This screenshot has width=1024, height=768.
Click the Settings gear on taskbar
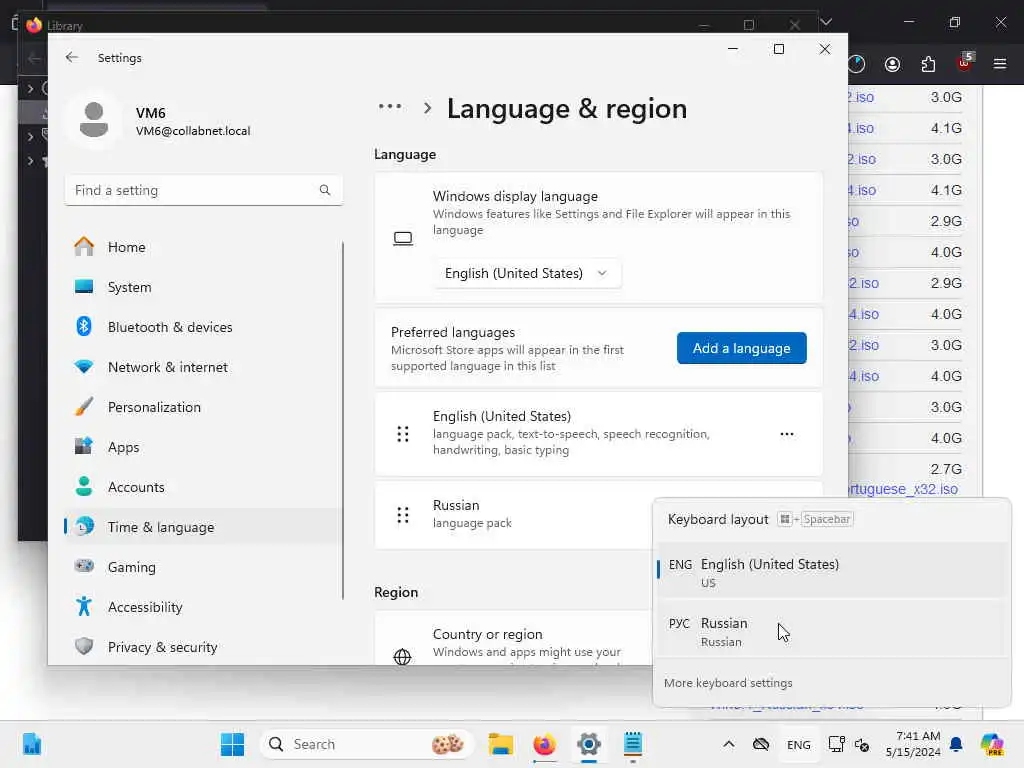pos(588,744)
